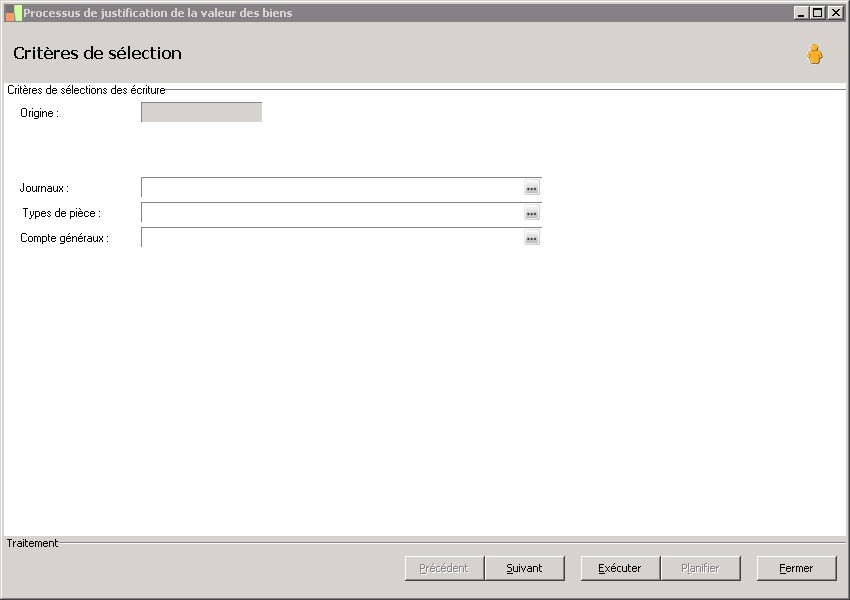850x600 pixels.
Task: Open the Journaux browse ellipsis button
Action: pyautogui.click(x=532, y=188)
